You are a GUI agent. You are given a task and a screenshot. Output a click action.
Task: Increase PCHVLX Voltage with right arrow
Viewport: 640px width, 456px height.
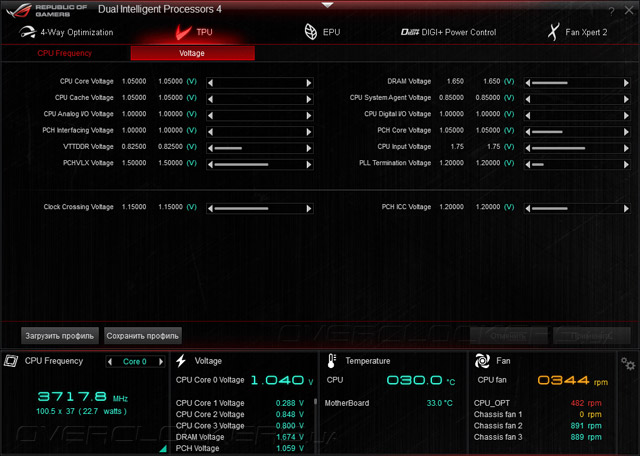tap(309, 165)
